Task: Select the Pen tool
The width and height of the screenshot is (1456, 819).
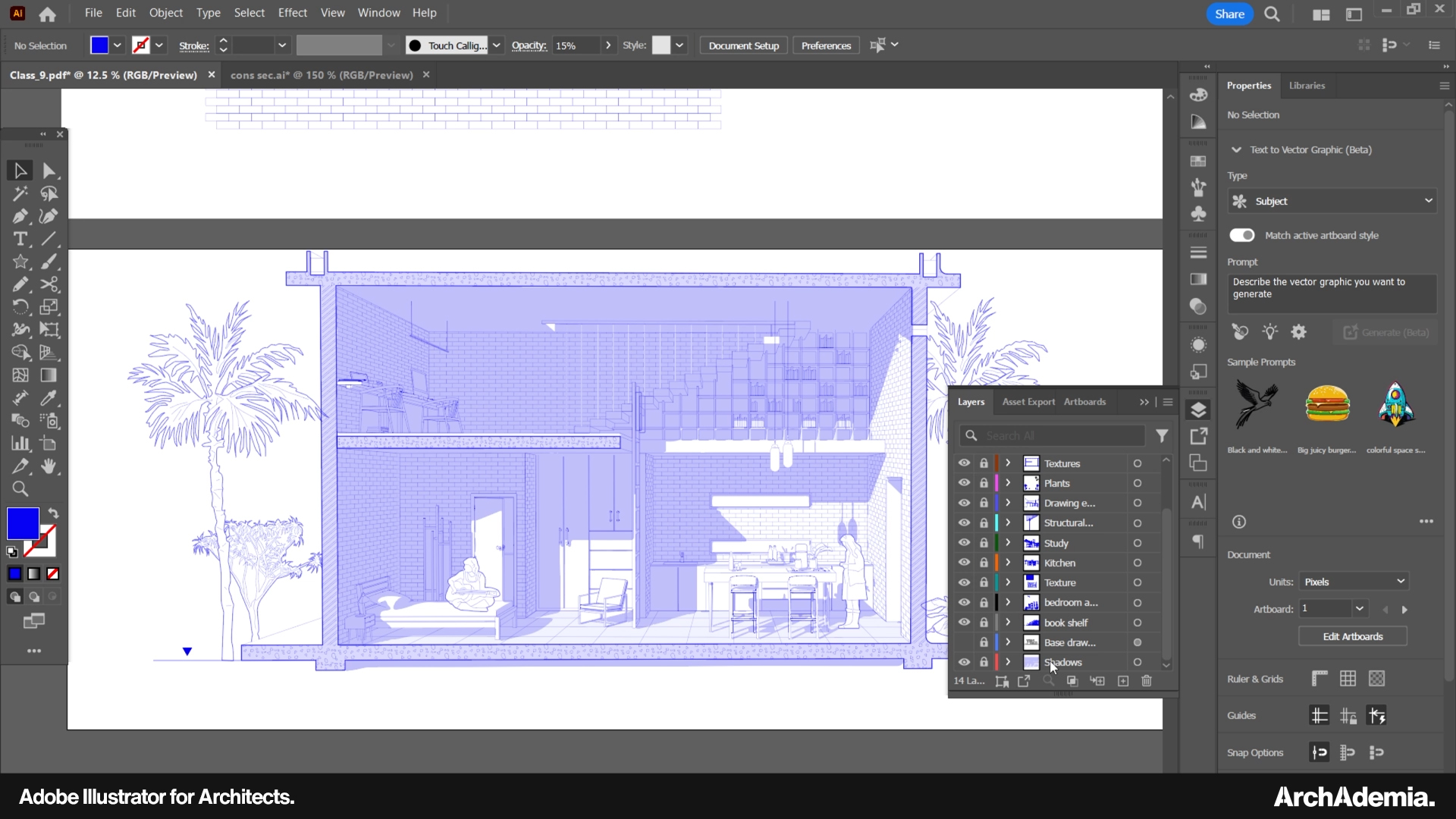Action: (20, 217)
